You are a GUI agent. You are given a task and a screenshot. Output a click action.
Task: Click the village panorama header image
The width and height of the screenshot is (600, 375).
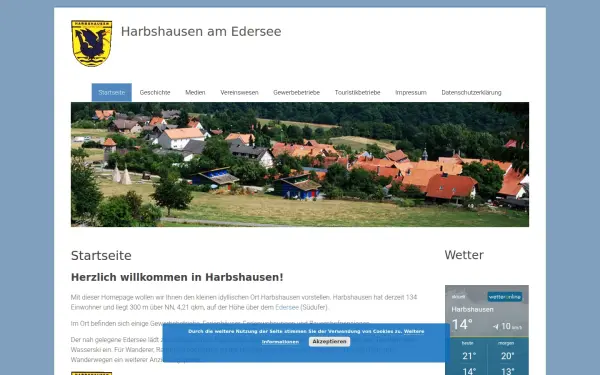point(300,165)
